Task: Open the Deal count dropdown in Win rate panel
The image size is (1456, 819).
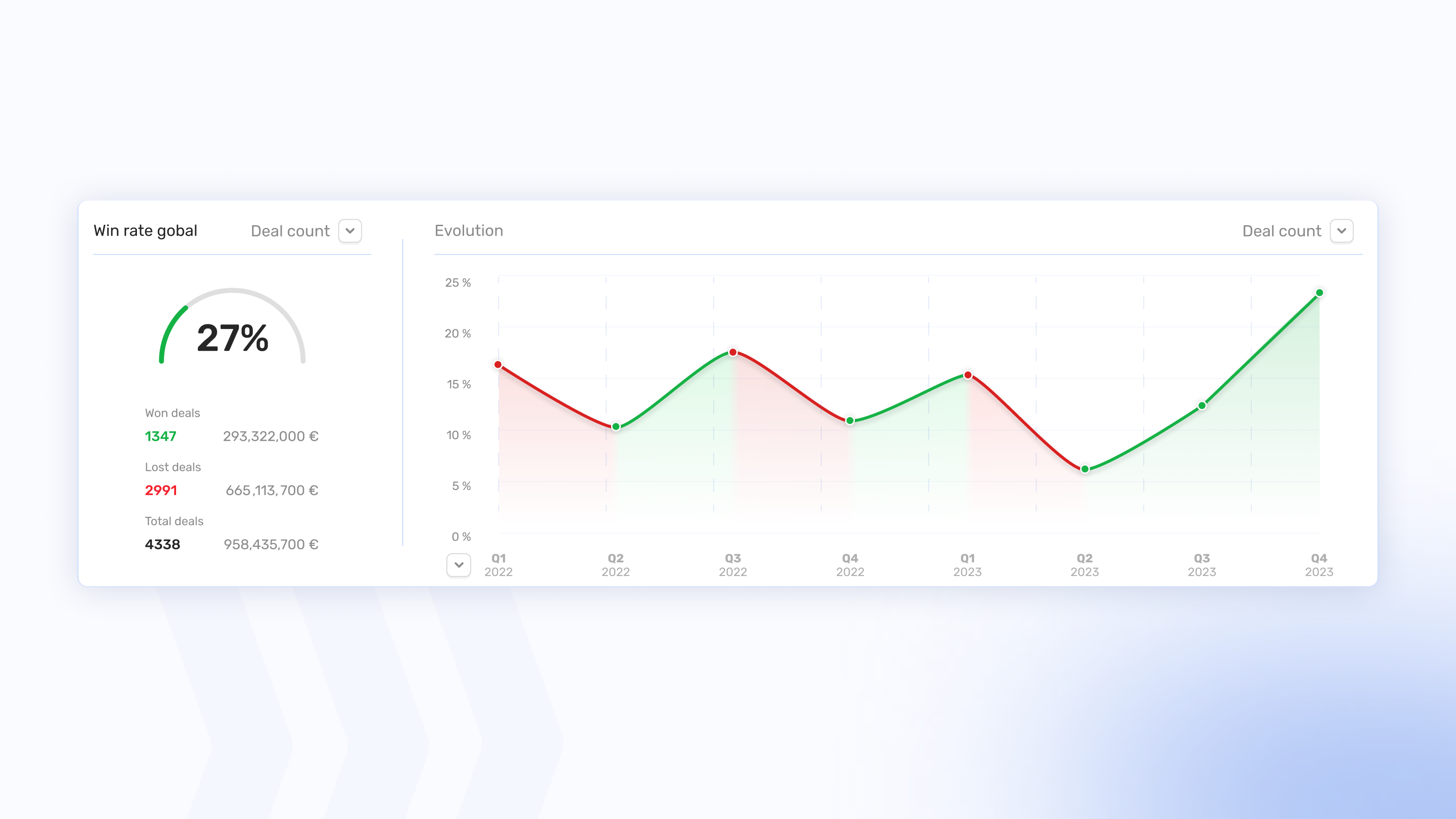Action: tap(349, 231)
